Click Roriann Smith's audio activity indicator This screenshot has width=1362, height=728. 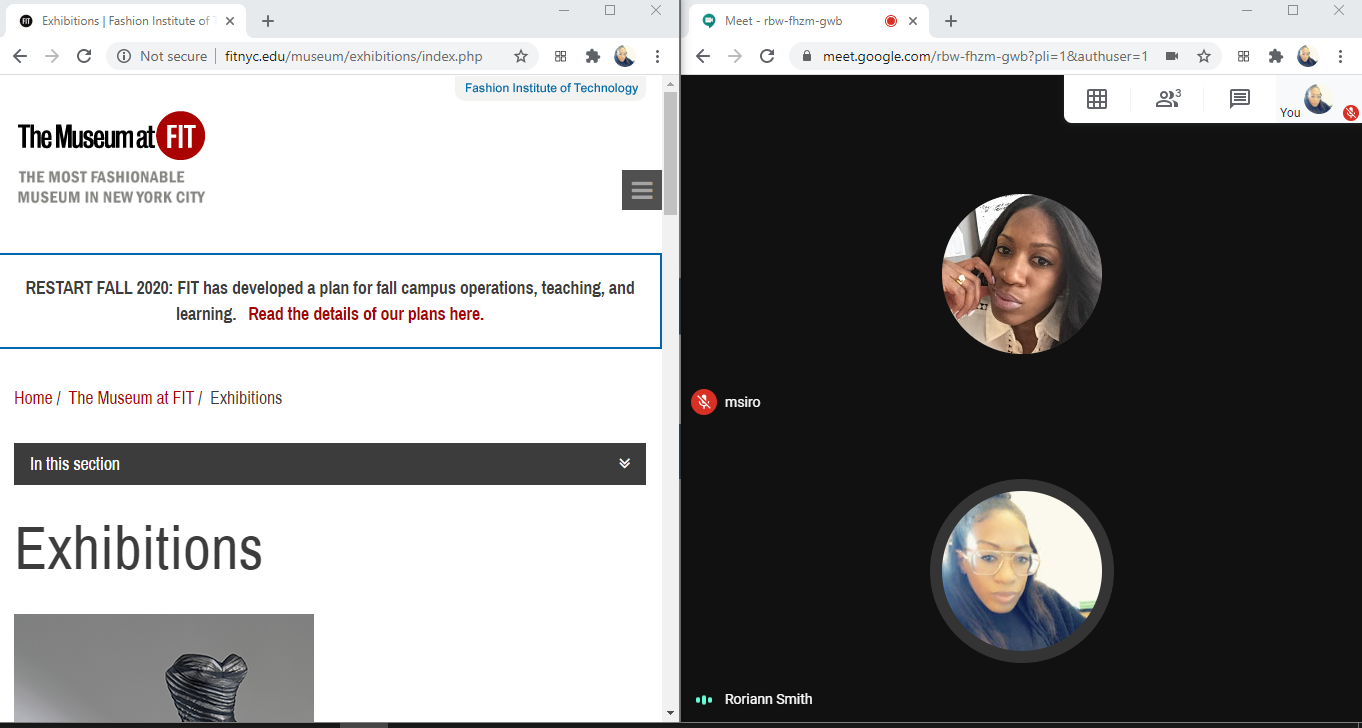703,699
